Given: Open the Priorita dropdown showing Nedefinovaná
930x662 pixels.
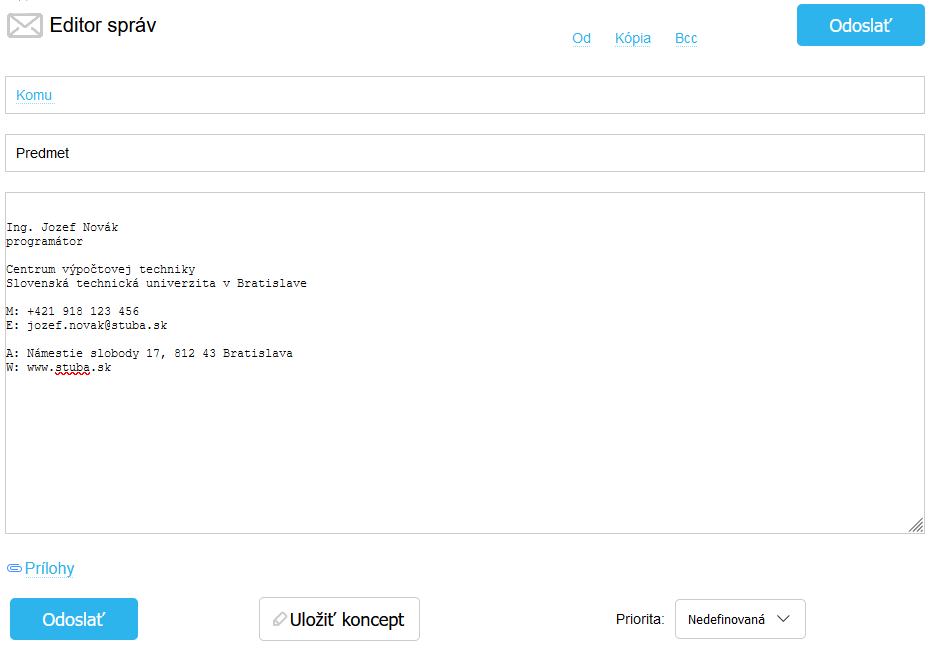Looking at the screenshot, I should pos(739,619).
